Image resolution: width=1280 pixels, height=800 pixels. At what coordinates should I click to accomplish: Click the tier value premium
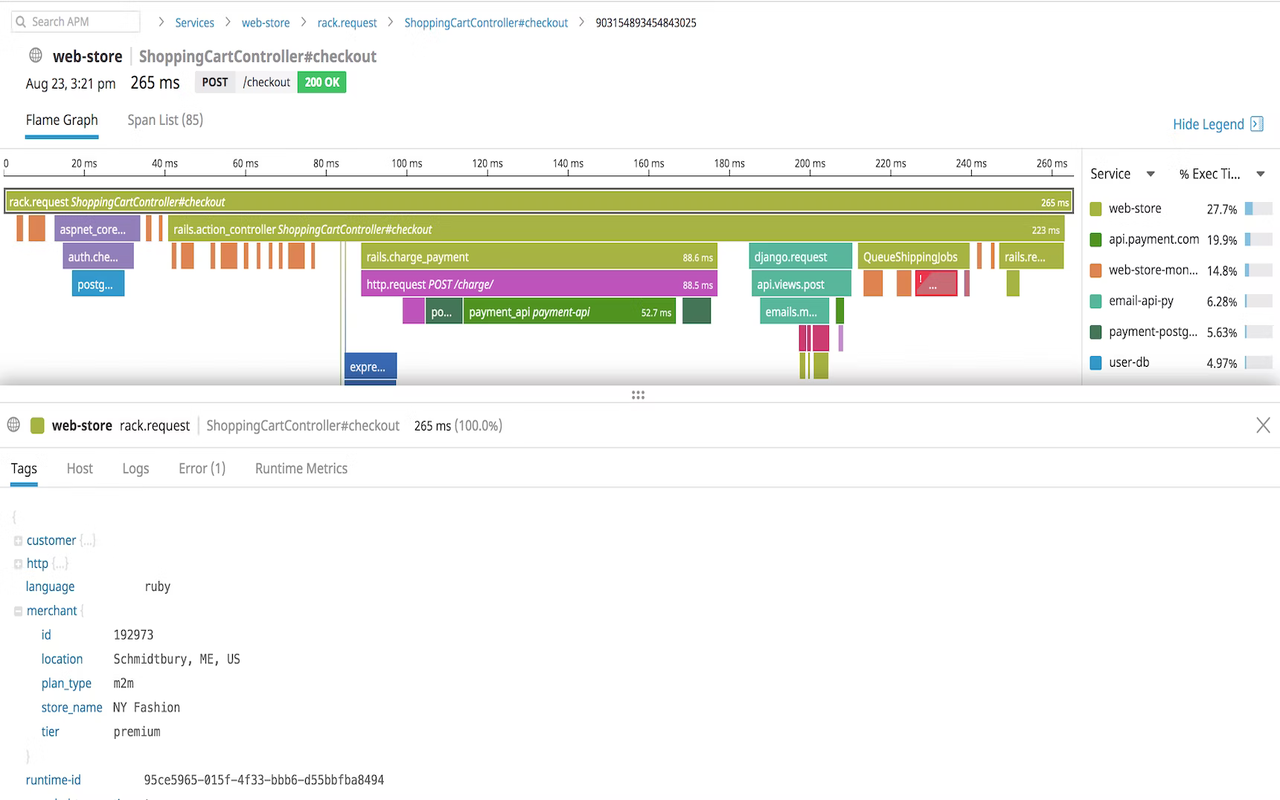(137, 731)
